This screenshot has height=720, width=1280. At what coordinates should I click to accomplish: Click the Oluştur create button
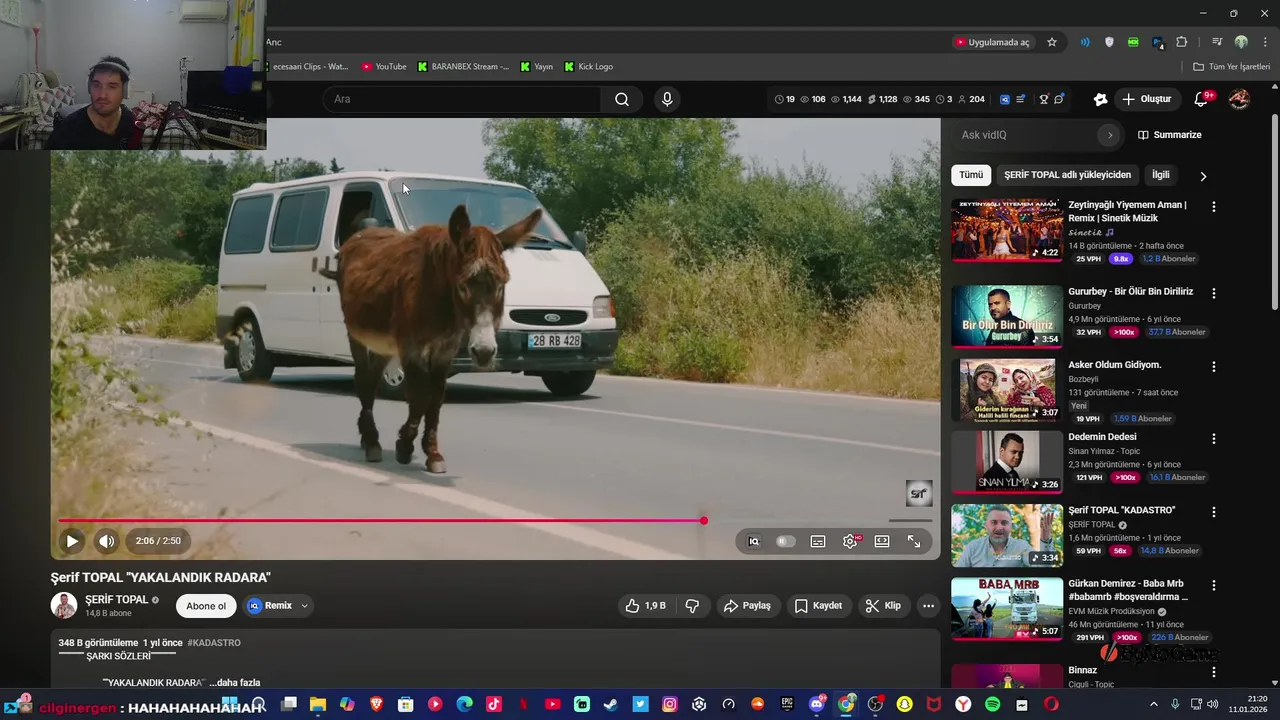pyautogui.click(x=1147, y=99)
